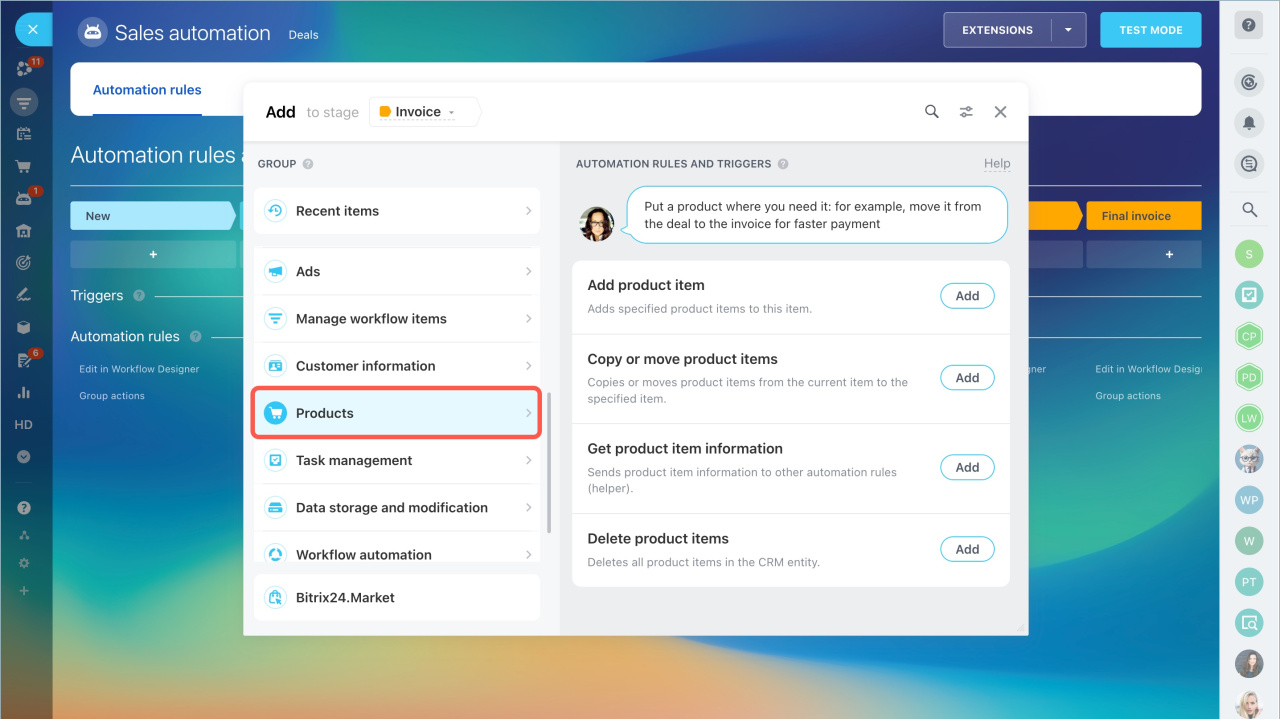Add the Copy or move product items rule
This screenshot has height=719, width=1280.
point(966,378)
